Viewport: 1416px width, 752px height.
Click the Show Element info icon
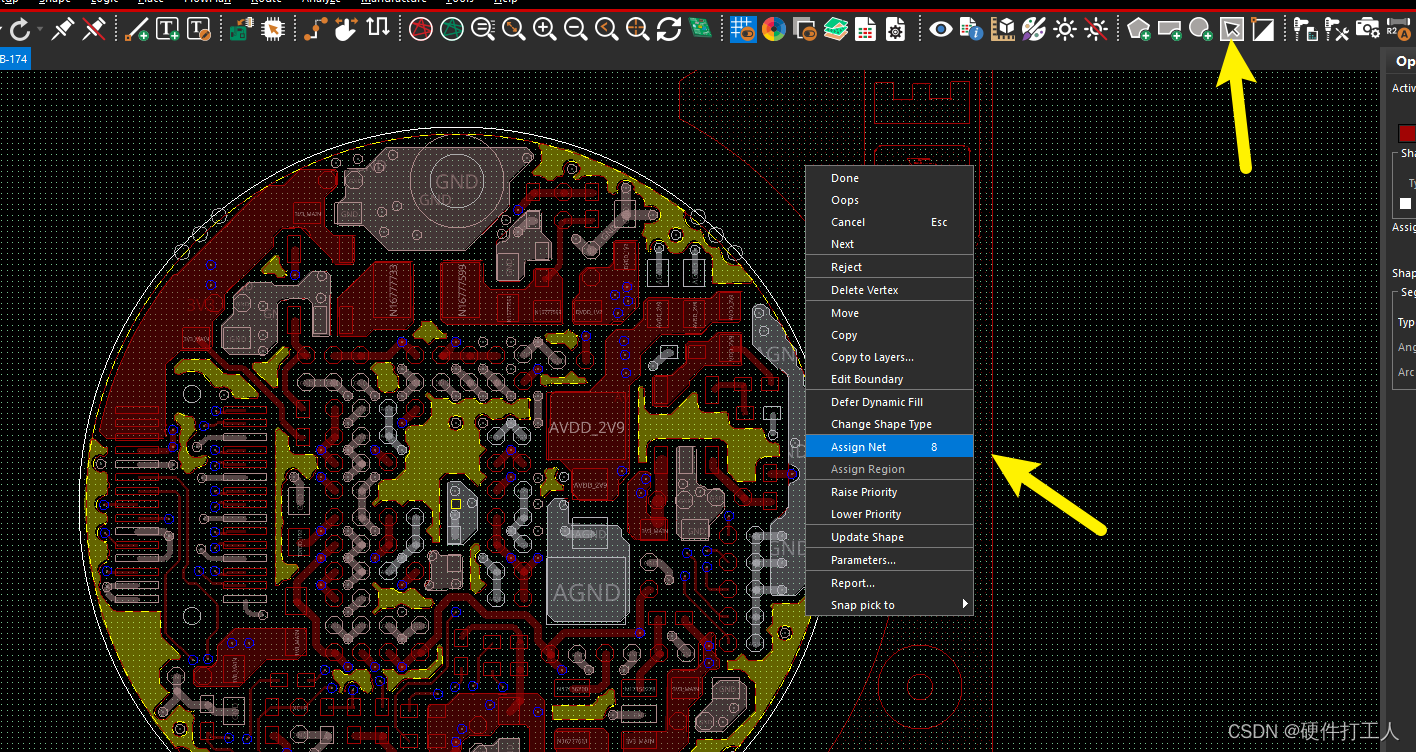click(971, 29)
